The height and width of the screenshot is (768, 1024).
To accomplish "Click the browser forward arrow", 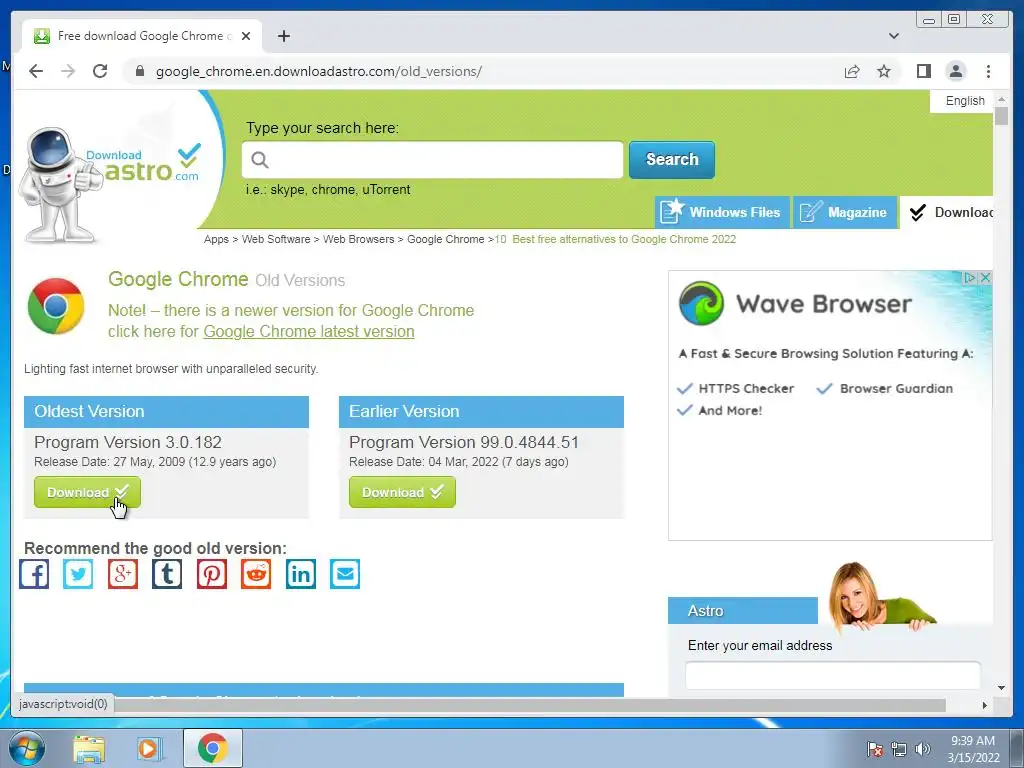I will 68,71.
